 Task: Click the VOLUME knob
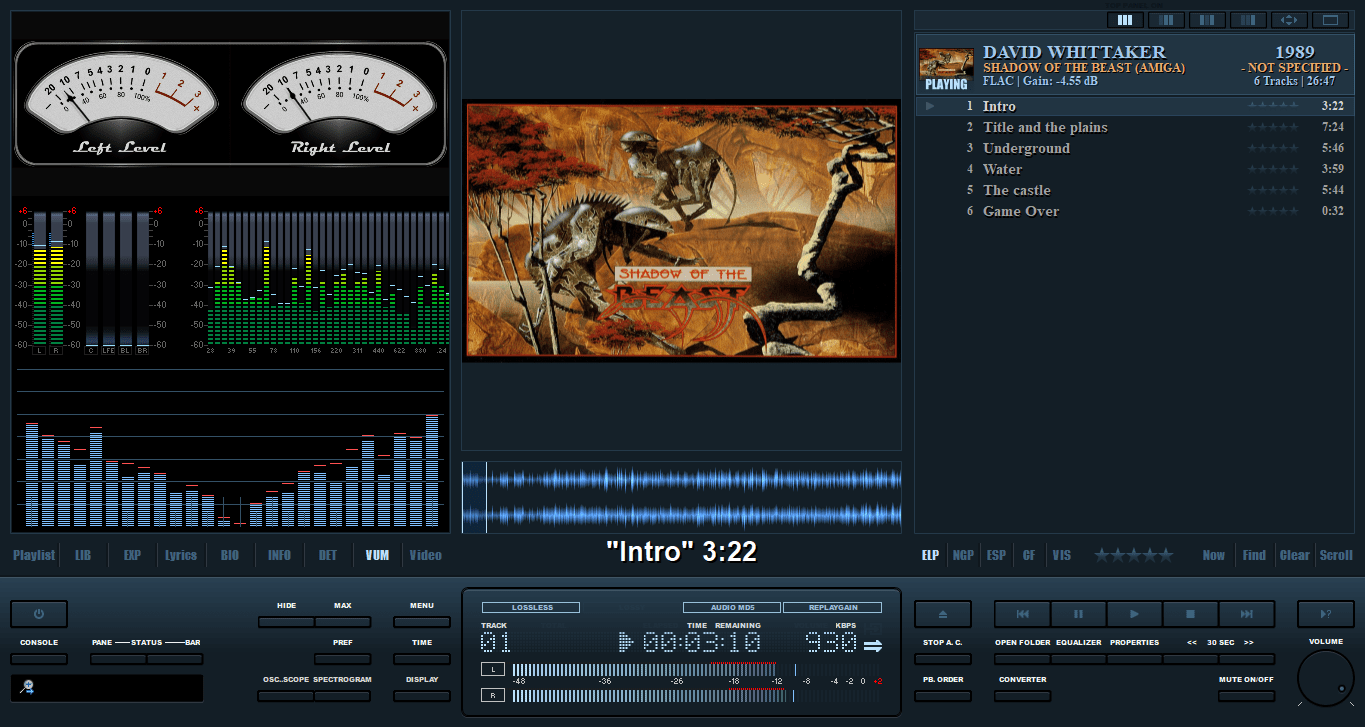pyautogui.click(x=1326, y=678)
